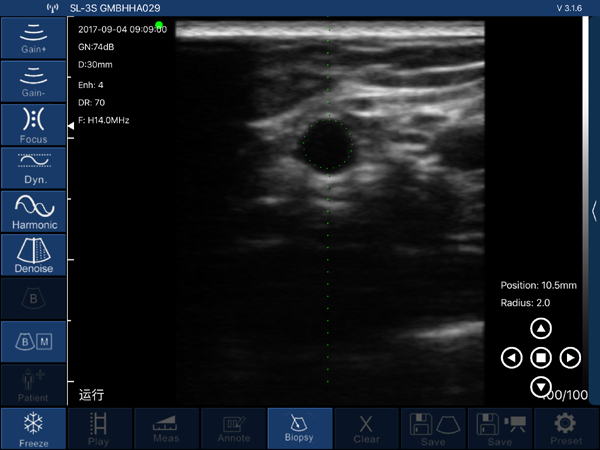Switch to B mode imaging
The width and height of the screenshot is (600, 450).
point(32,298)
